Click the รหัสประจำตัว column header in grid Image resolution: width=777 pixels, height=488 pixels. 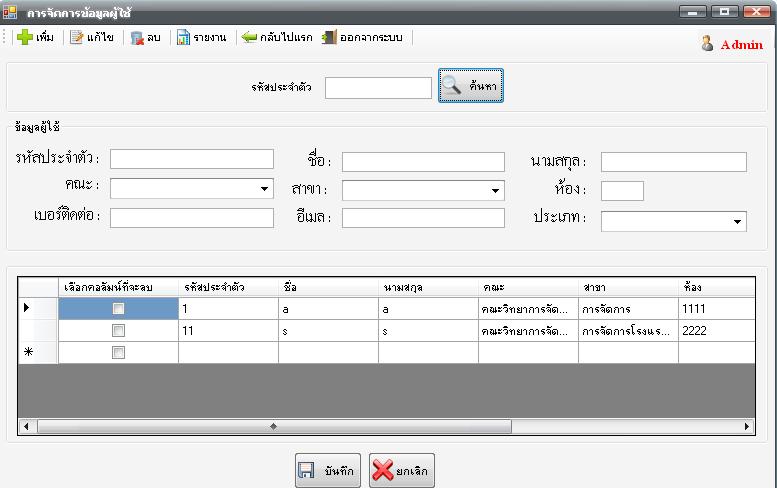(228, 287)
